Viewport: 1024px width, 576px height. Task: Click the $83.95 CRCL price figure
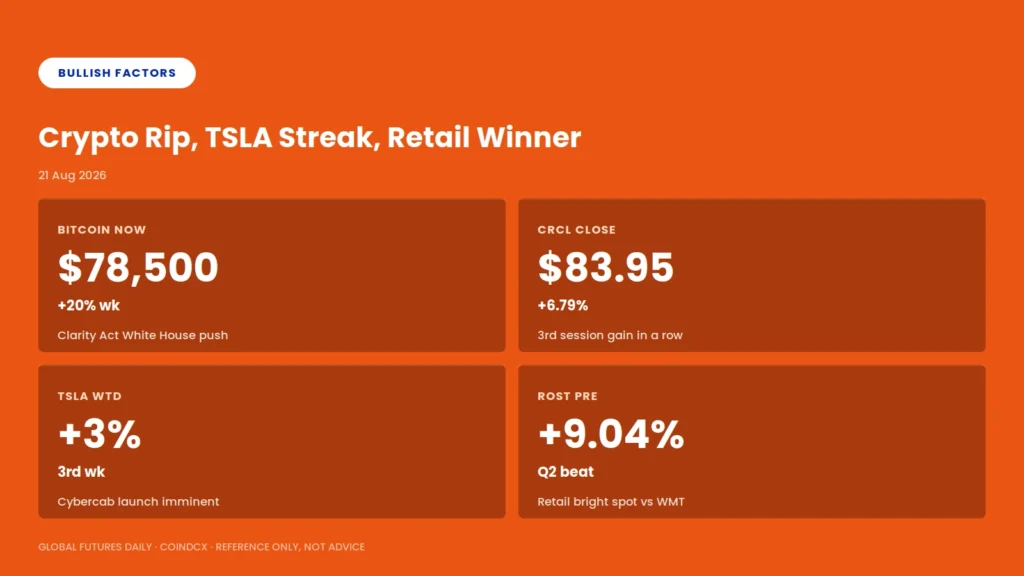coord(605,268)
